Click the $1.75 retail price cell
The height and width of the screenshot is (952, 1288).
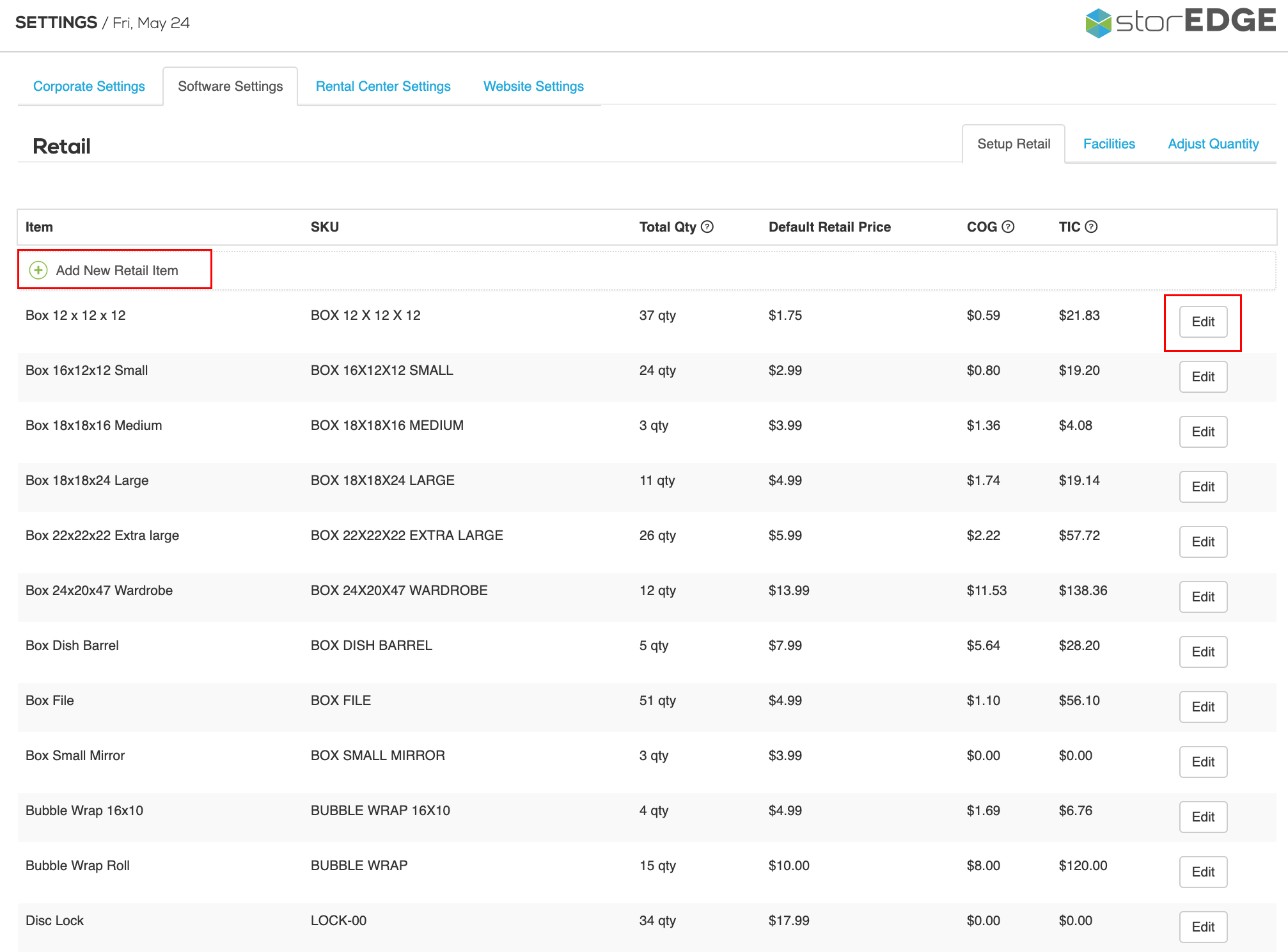[x=785, y=315]
